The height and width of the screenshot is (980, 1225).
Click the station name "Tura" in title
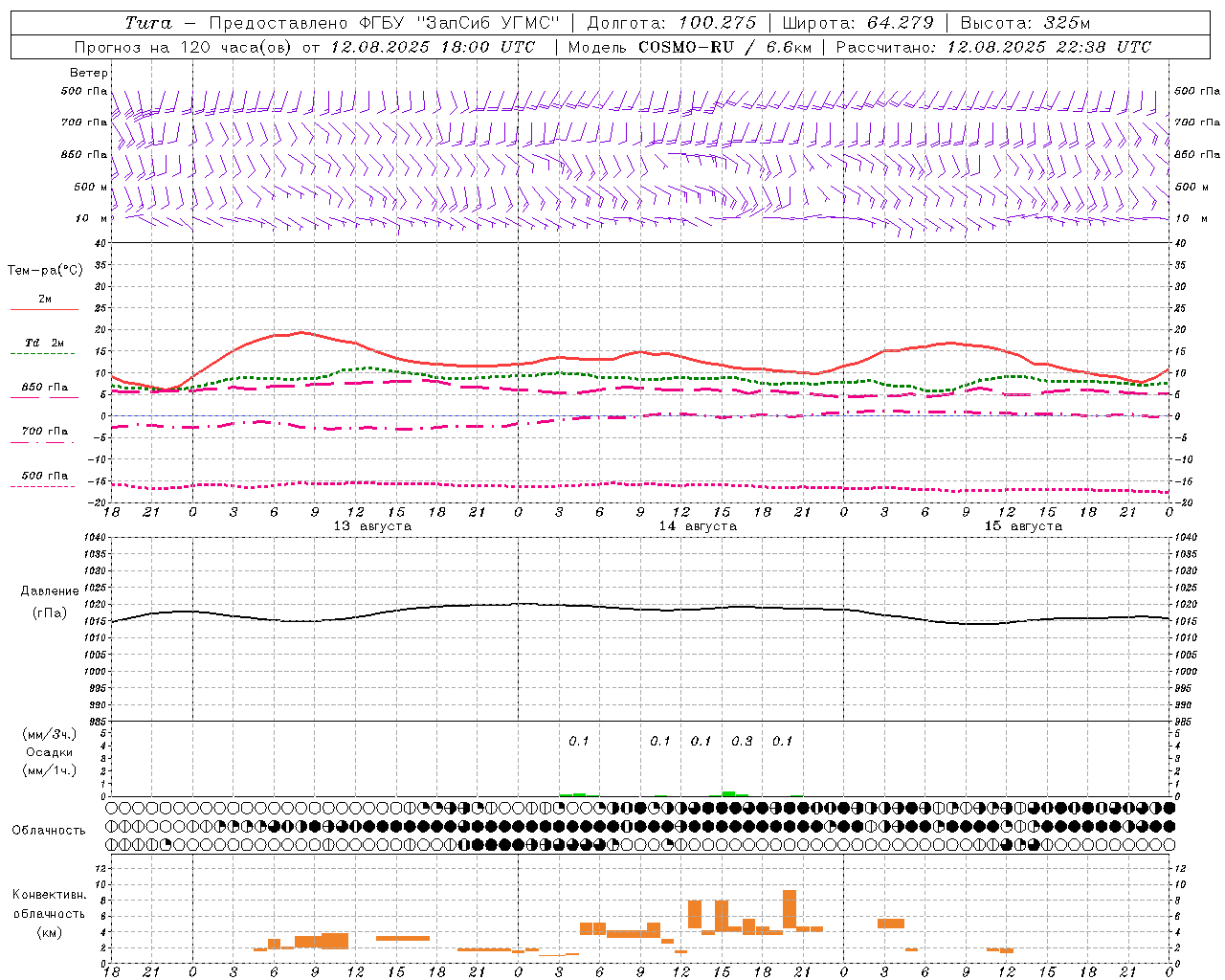148,23
